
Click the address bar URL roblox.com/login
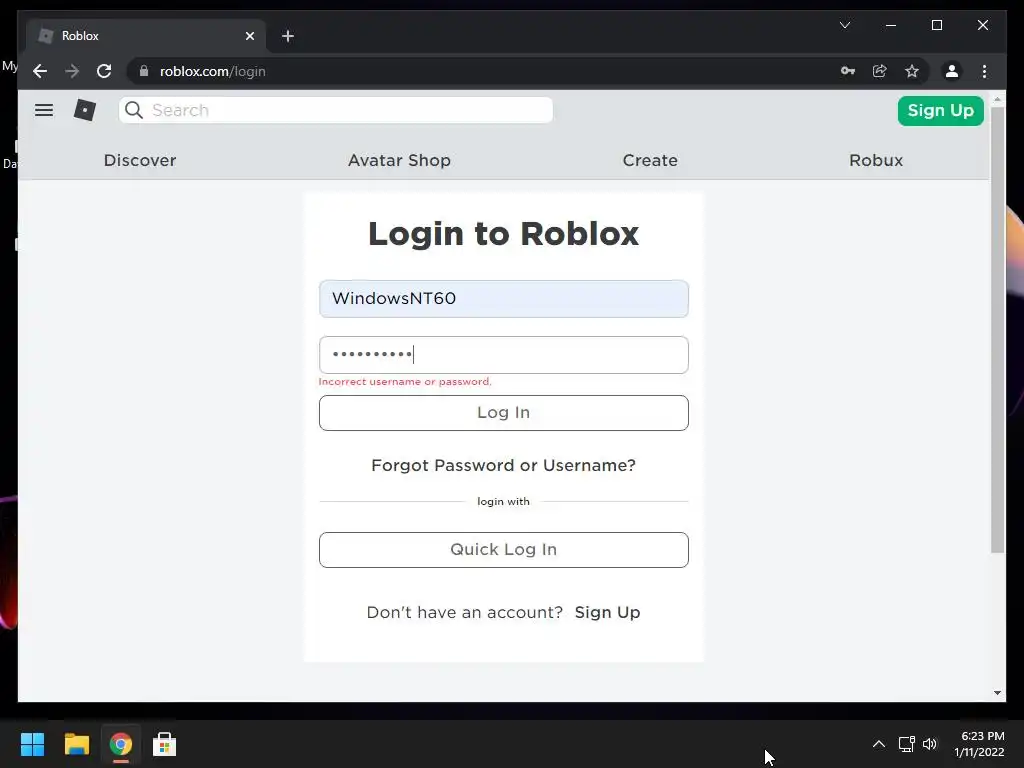tap(213, 71)
